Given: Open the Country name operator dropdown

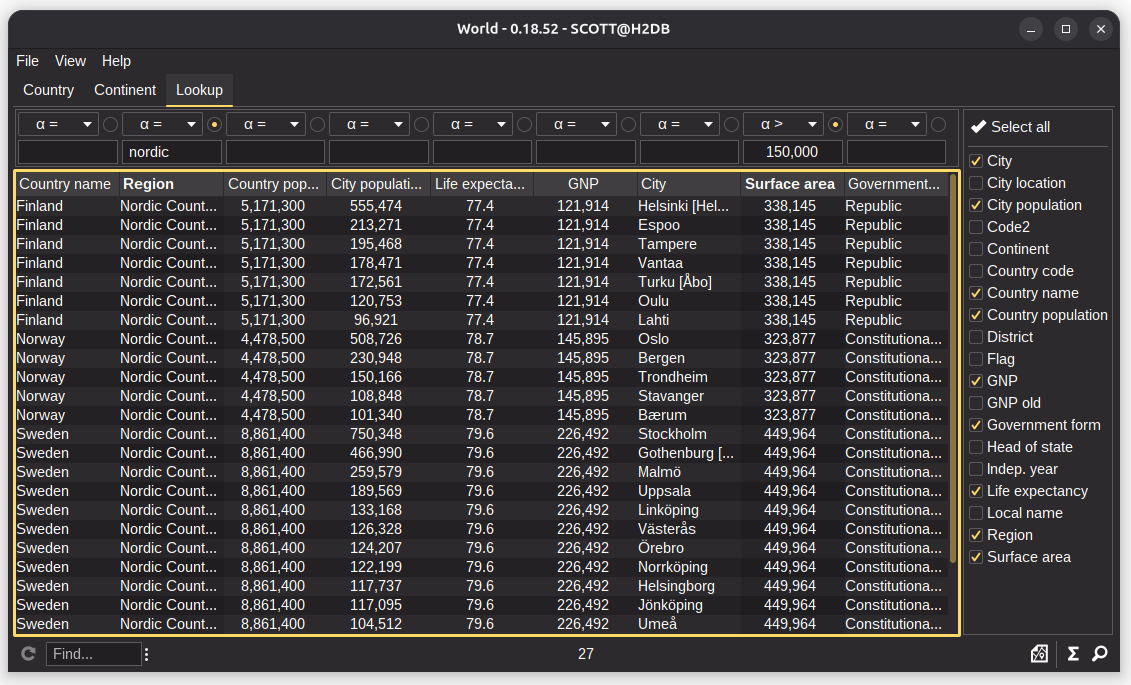Looking at the screenshot, I should coord(58,125).
